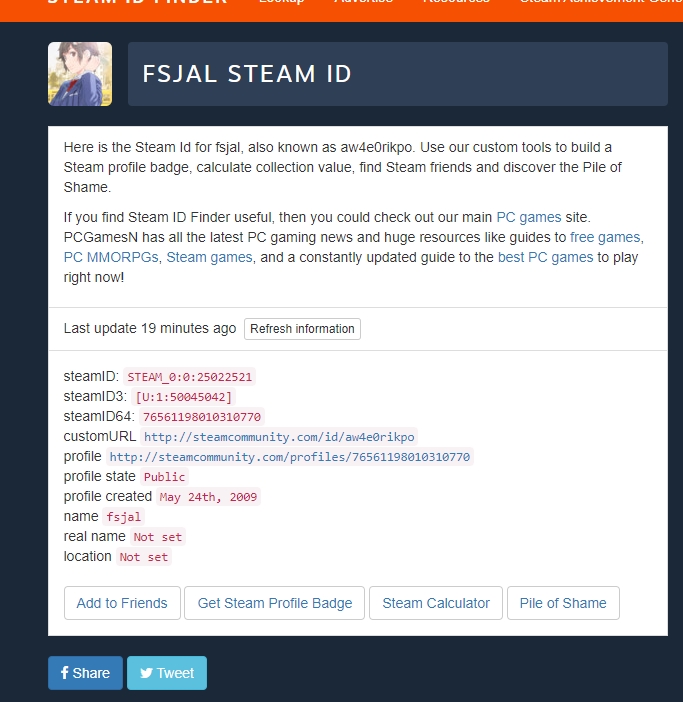The width and height of the screenshot is (683, 702).
Task: Select the steamID3 value U:1:50045042
Action: (x=184, y=397)
